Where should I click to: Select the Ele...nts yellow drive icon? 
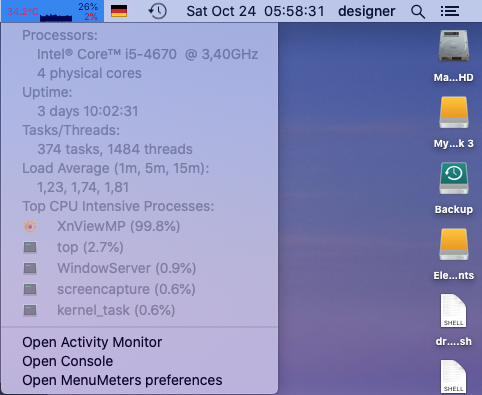[454, 244]
